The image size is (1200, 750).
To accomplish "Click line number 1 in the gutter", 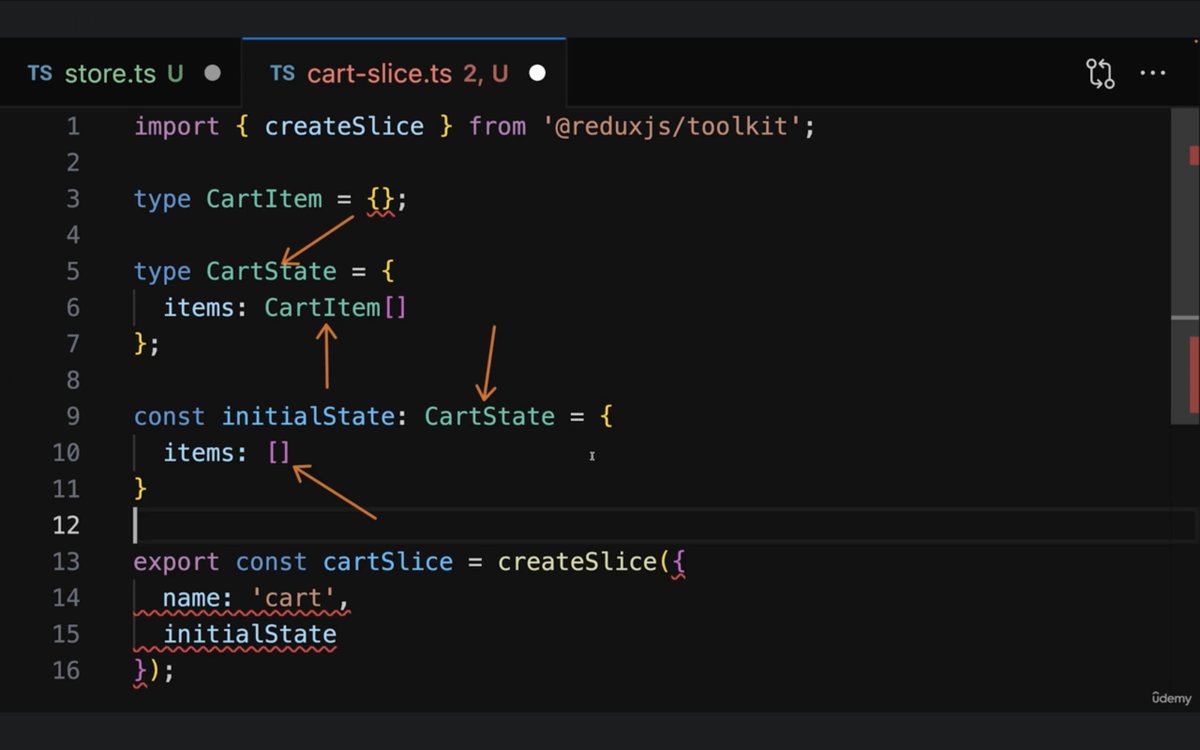I will pos(72,127).
